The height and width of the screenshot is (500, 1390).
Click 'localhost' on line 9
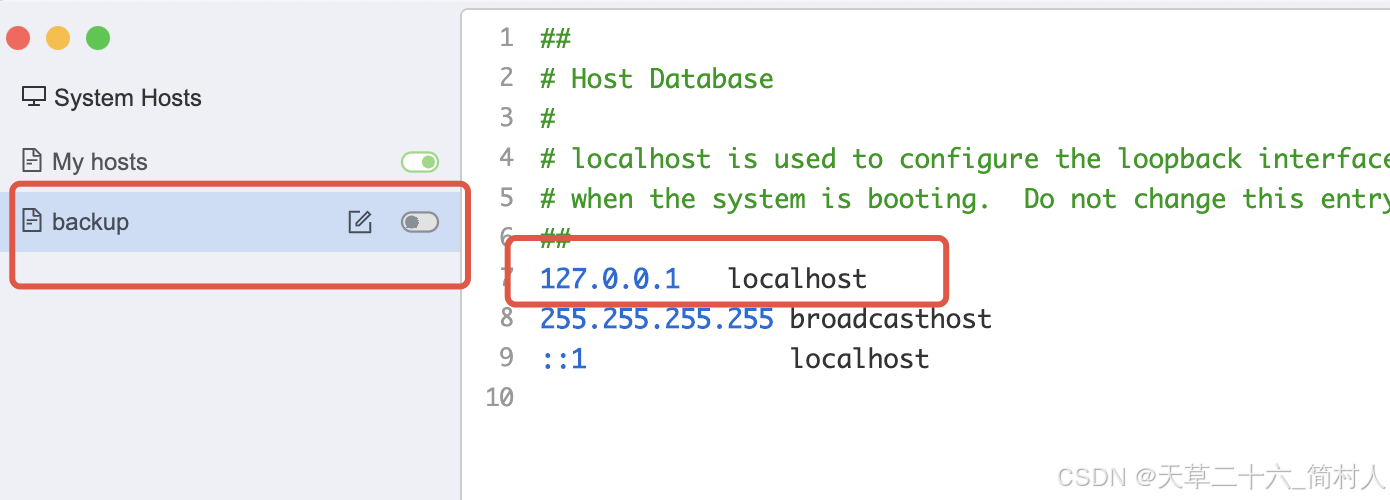860,358
